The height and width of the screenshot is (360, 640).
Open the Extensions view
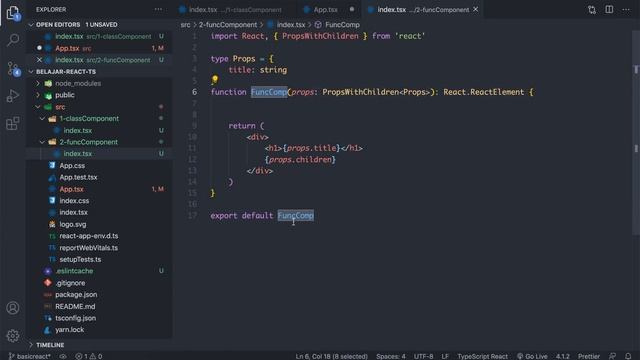tap(13, 123)
